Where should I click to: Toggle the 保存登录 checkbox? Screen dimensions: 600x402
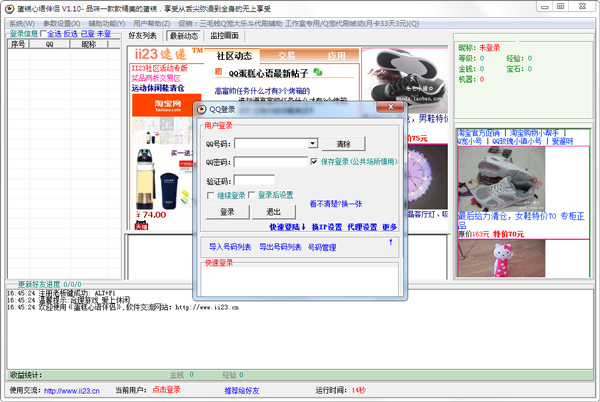point(315,159)
